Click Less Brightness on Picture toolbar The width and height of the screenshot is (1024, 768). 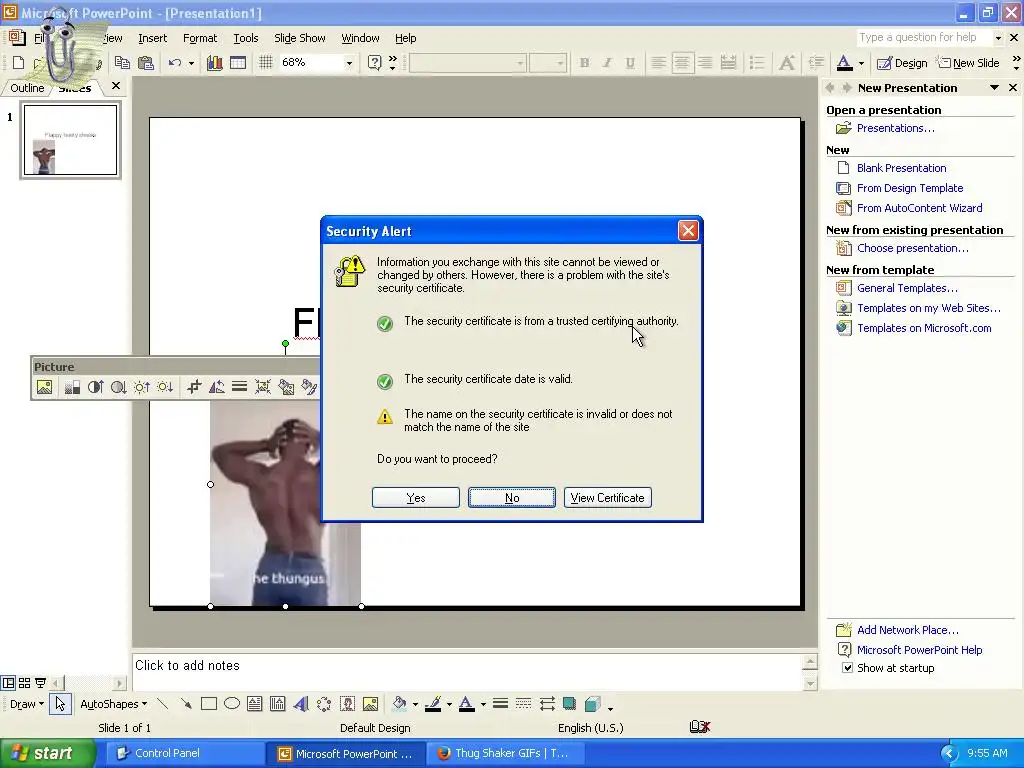(x=165, y=387)
